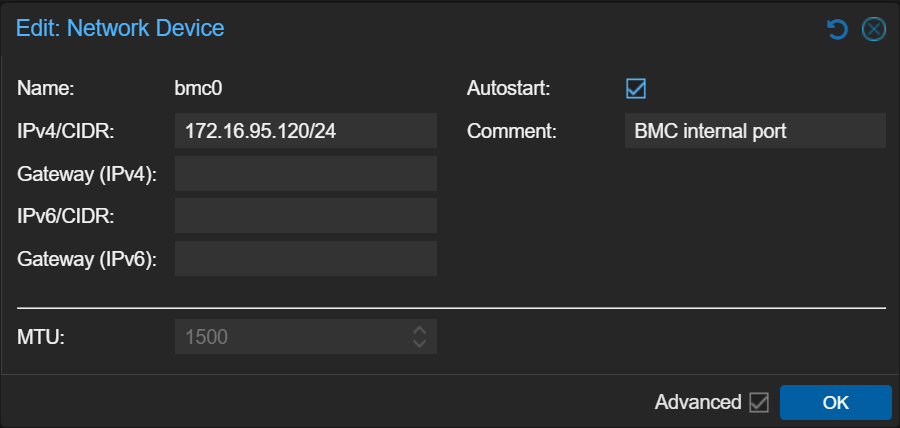Image resolution: width=900 pixels, height=428 pixels.
Task: Click the reset form icon in header
Action: (x=837, y=29)
